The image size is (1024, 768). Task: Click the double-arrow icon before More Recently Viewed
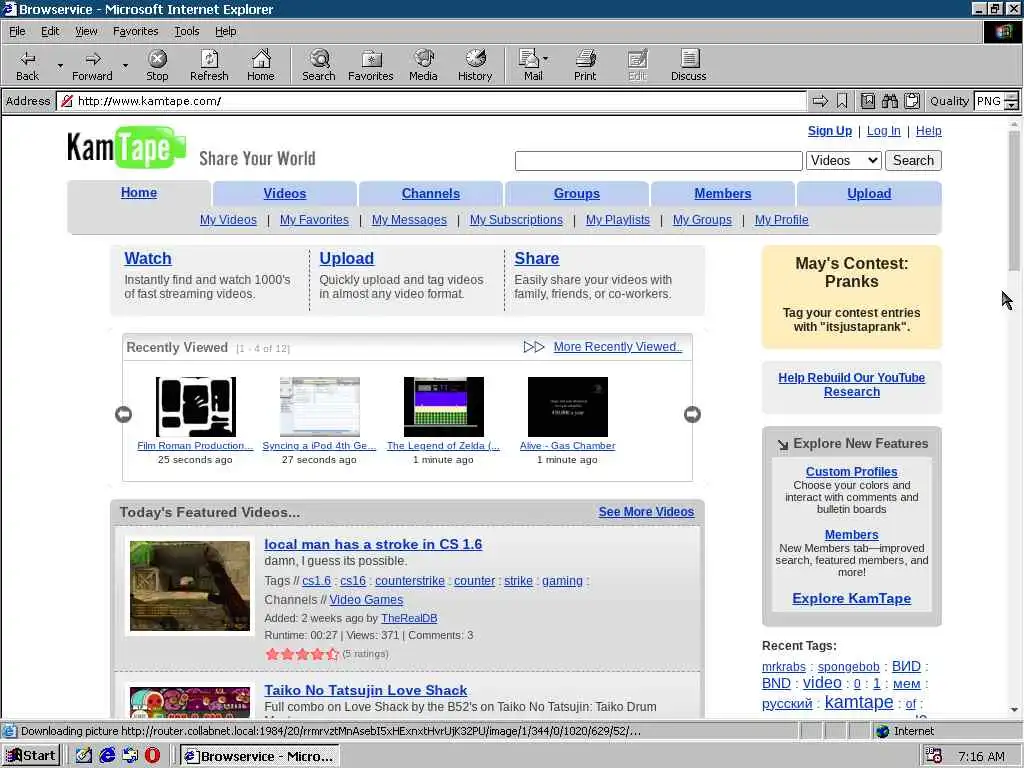pos(534,347)
